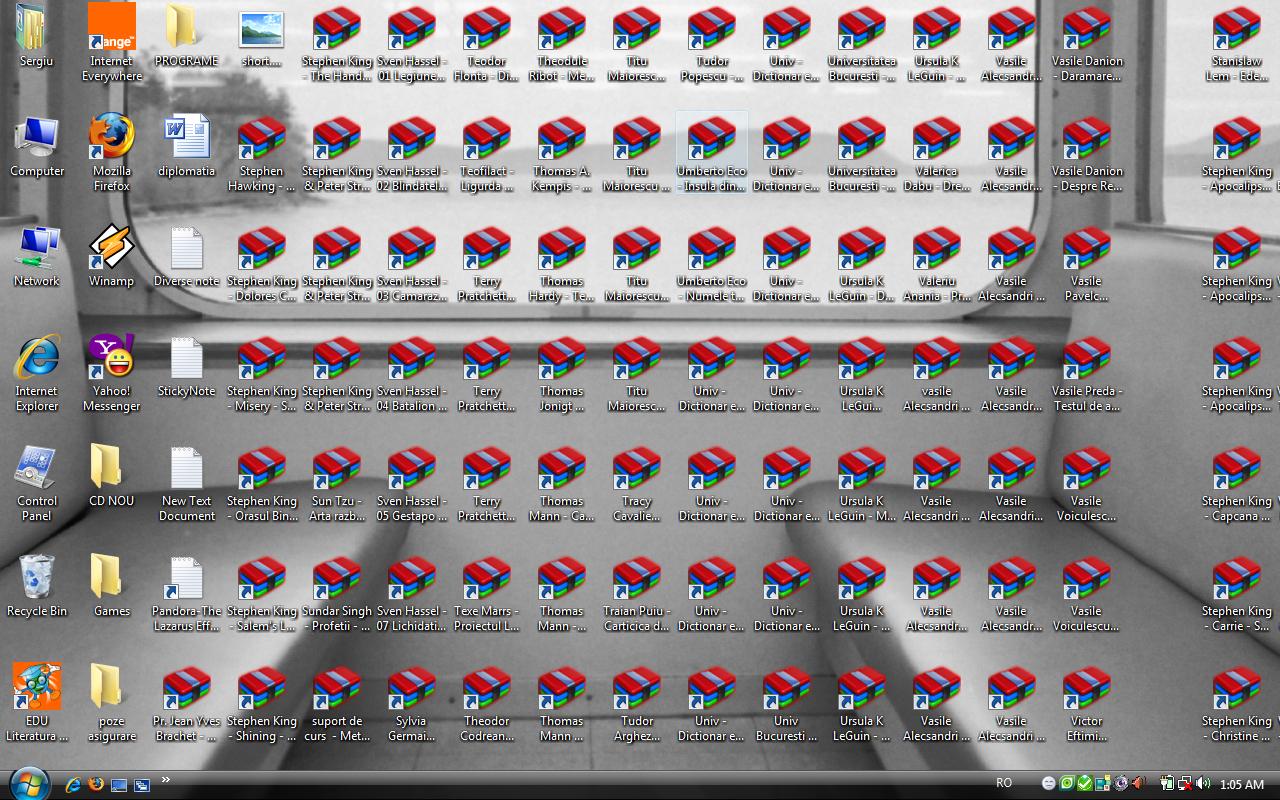Select the diplomatia Word document
Viewport: 1280px width, 800px height.
tap(186, 139)
